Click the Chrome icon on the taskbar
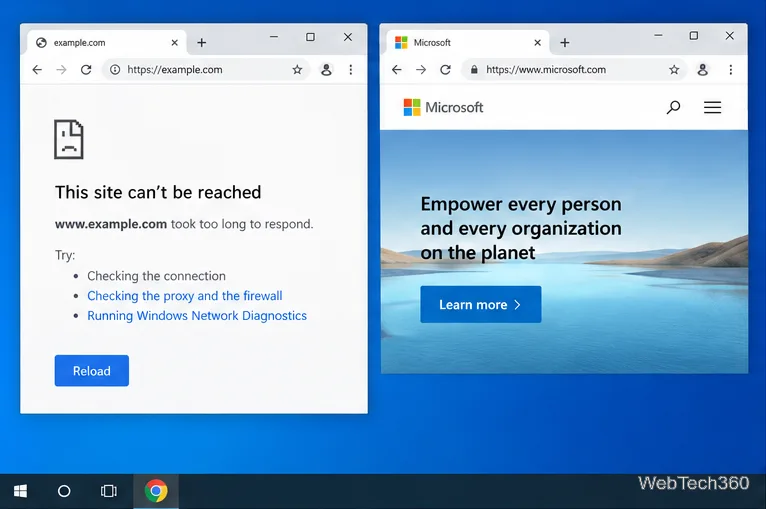This screenshot has height=509, width=766. click(x=156, y=491)
